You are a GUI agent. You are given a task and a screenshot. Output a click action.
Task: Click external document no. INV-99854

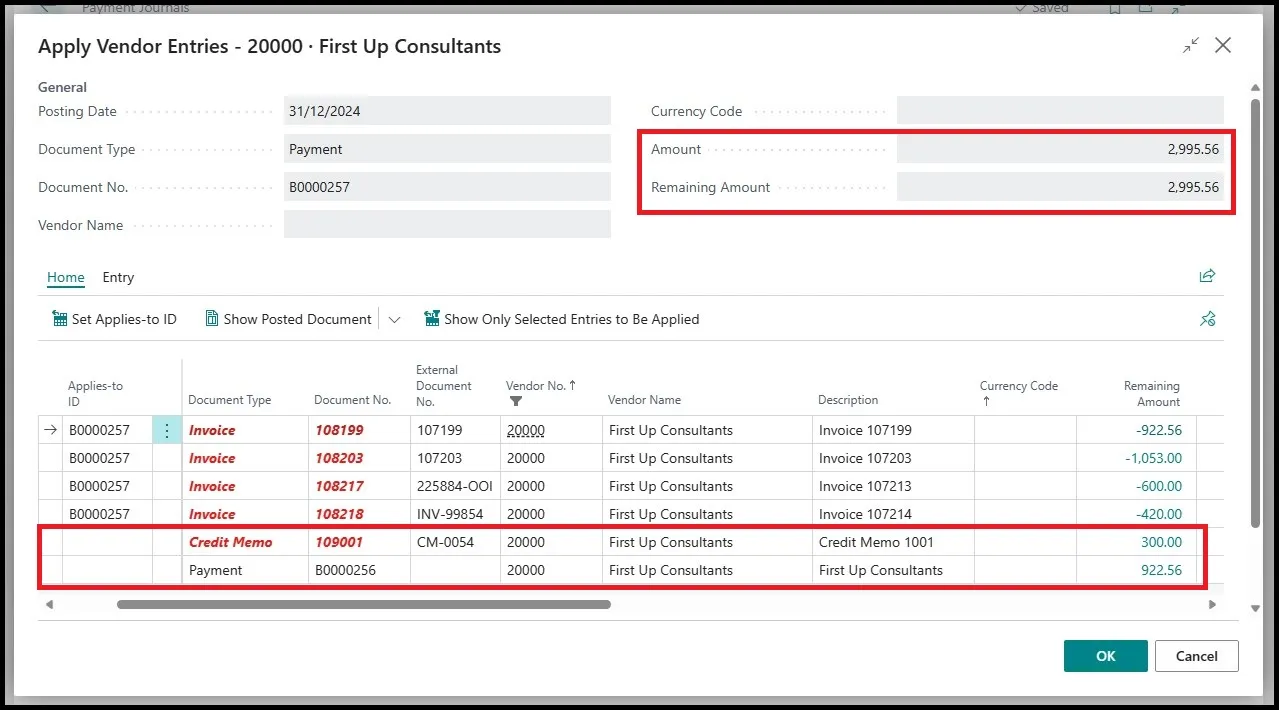(x=450, y=514)
